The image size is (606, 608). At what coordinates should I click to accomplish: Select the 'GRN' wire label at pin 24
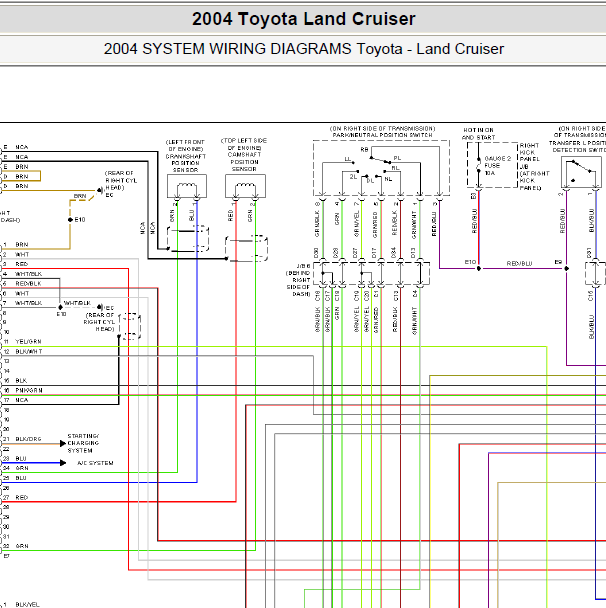click(x=22, y=468)
